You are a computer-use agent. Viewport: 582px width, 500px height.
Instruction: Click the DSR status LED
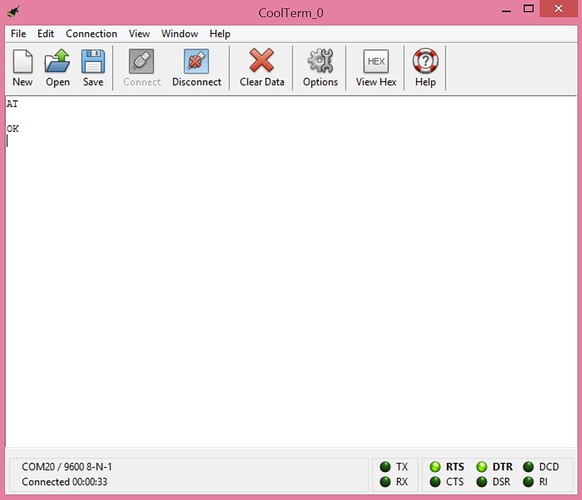click(x=481, y=482)
